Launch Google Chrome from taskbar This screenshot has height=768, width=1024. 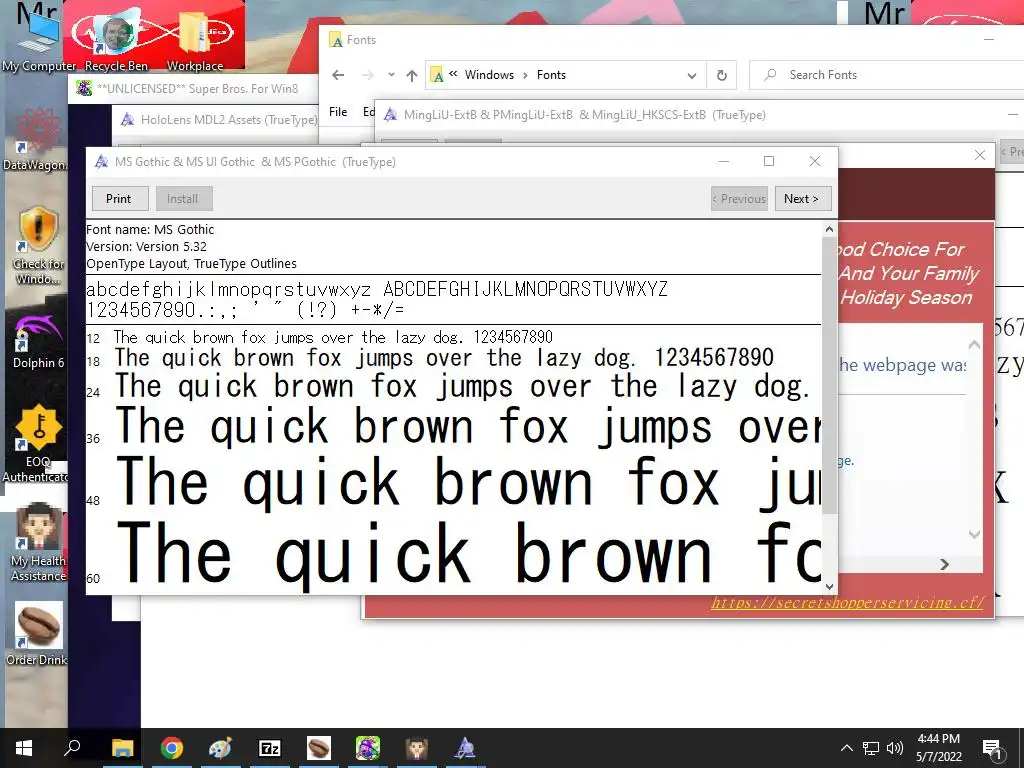coord(172,748)
